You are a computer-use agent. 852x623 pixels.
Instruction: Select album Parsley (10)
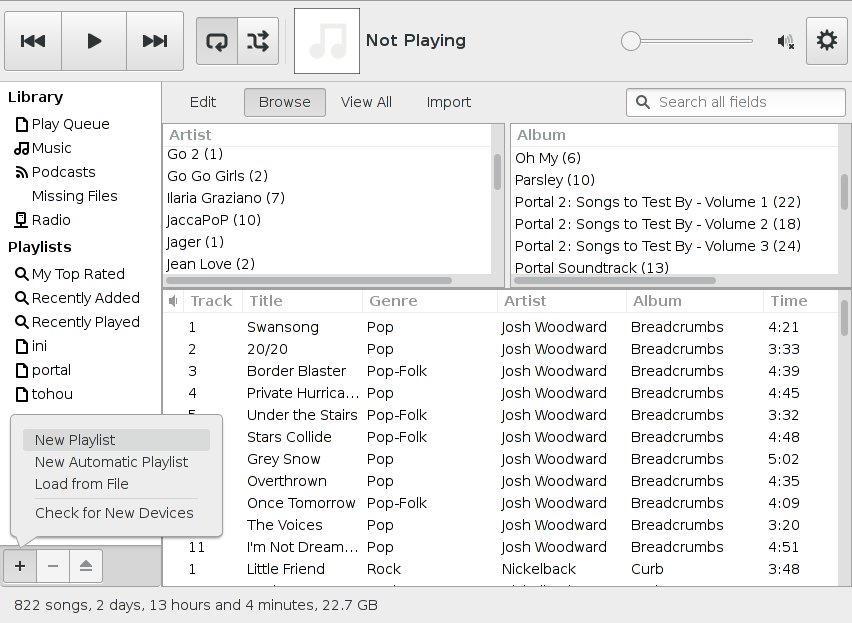click(x=674, y=180)
